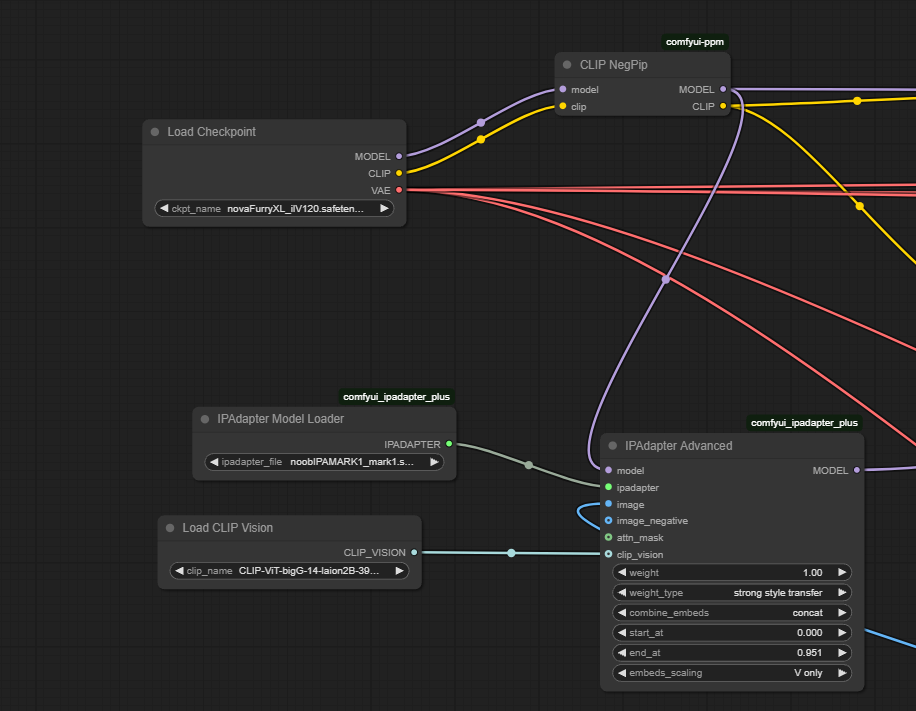The image size is (916, 711).
Task: Collapse the Load Checkpoint node via its dot
Action: pyautogui.click(x=155, y=132)
